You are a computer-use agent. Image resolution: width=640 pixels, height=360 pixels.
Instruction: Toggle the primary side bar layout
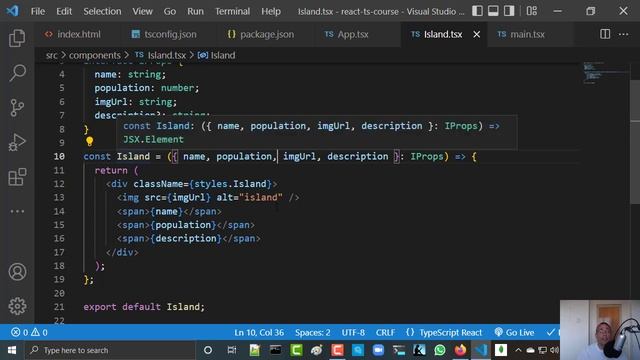pos(477,11)
